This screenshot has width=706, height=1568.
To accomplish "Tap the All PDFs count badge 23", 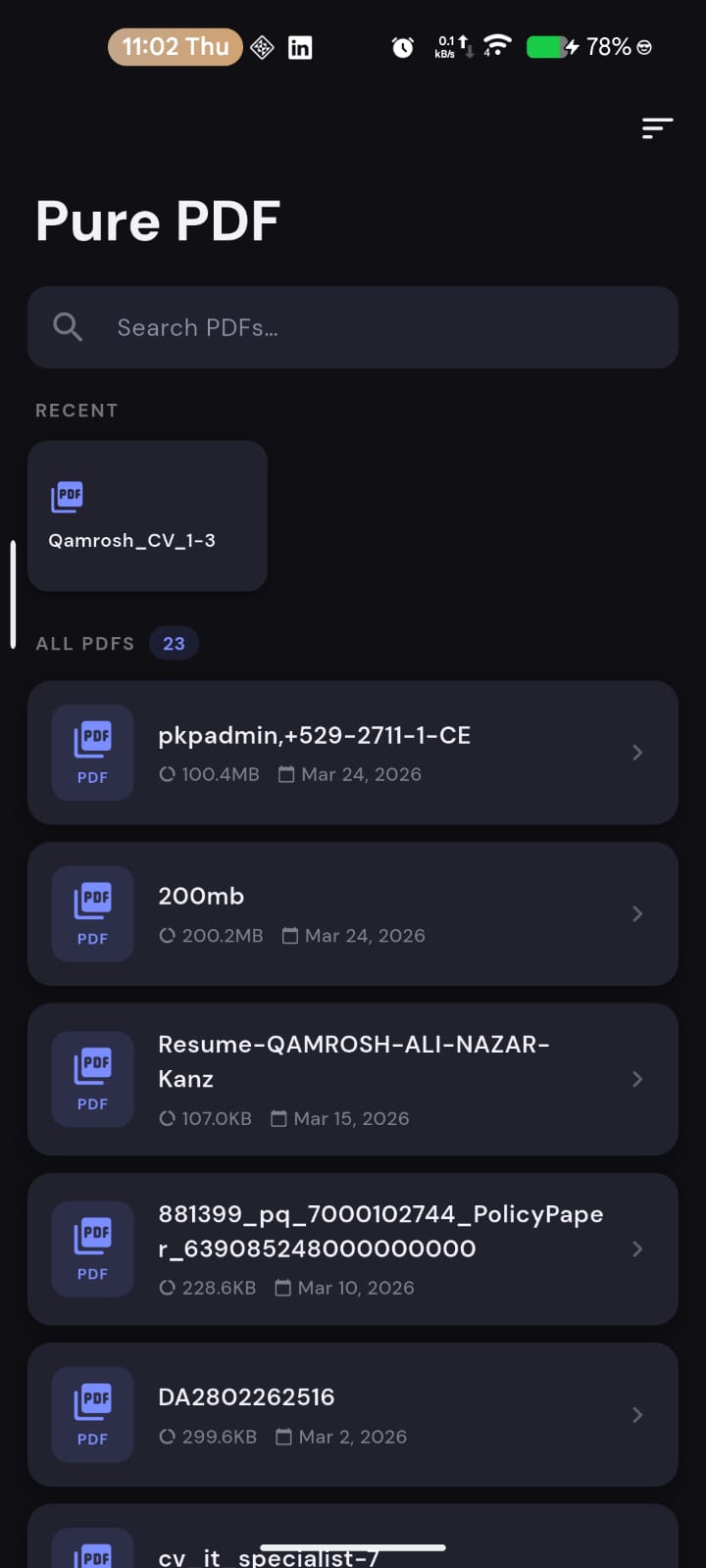I will point(174,644).
